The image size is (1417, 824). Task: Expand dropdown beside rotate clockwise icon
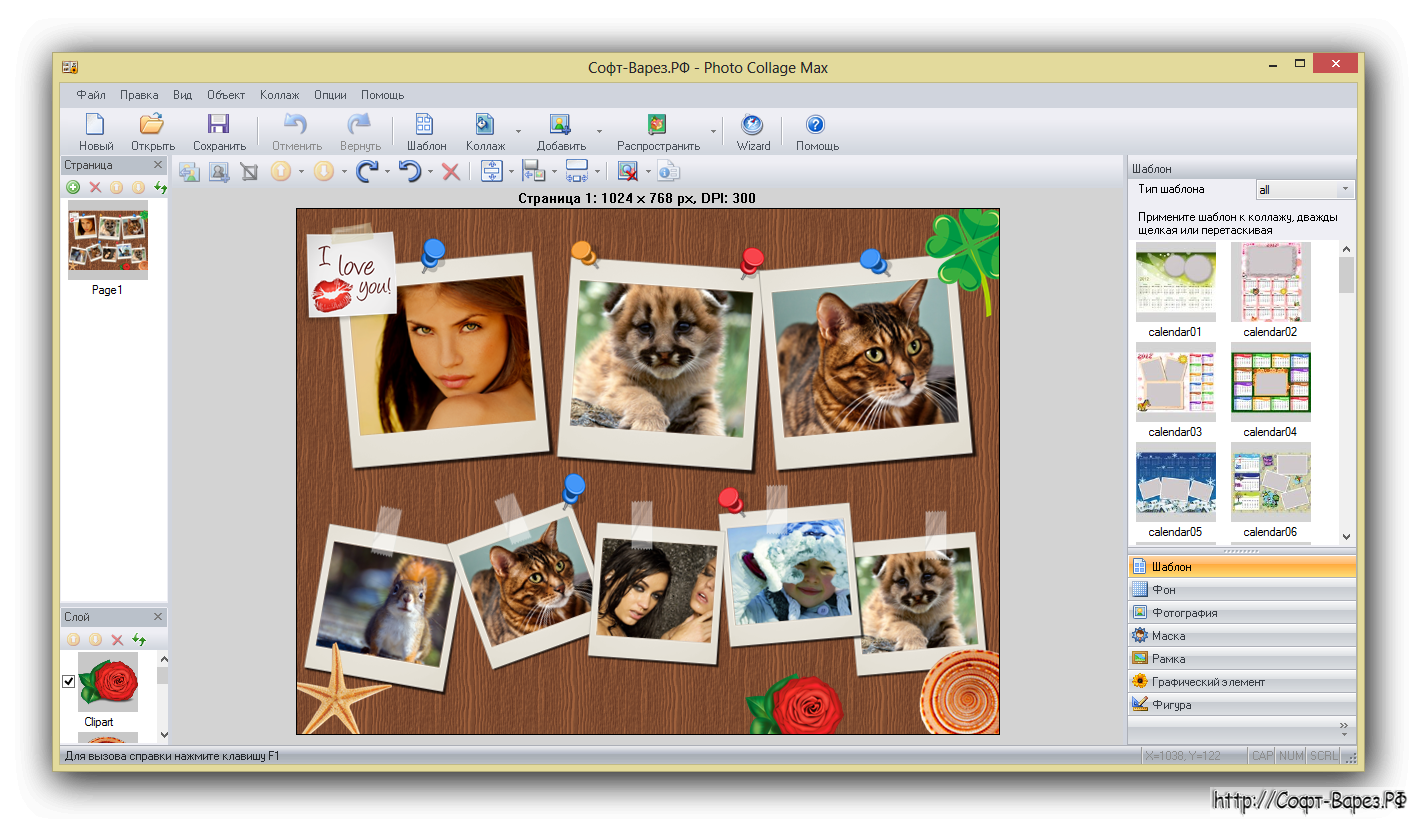coord(387,172)
